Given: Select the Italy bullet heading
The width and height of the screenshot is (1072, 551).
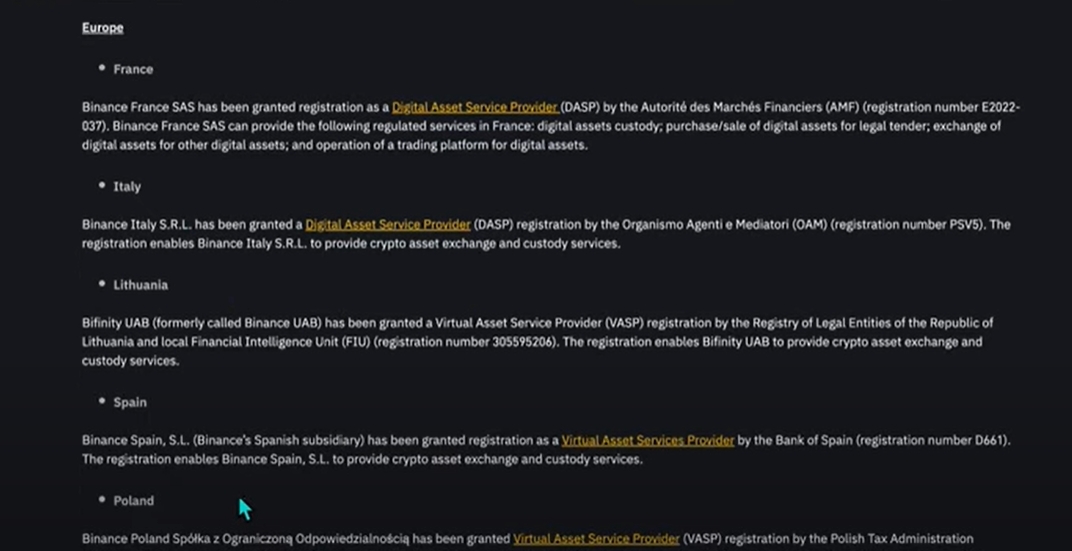Looking at the screenshot, I should point(127,187).
